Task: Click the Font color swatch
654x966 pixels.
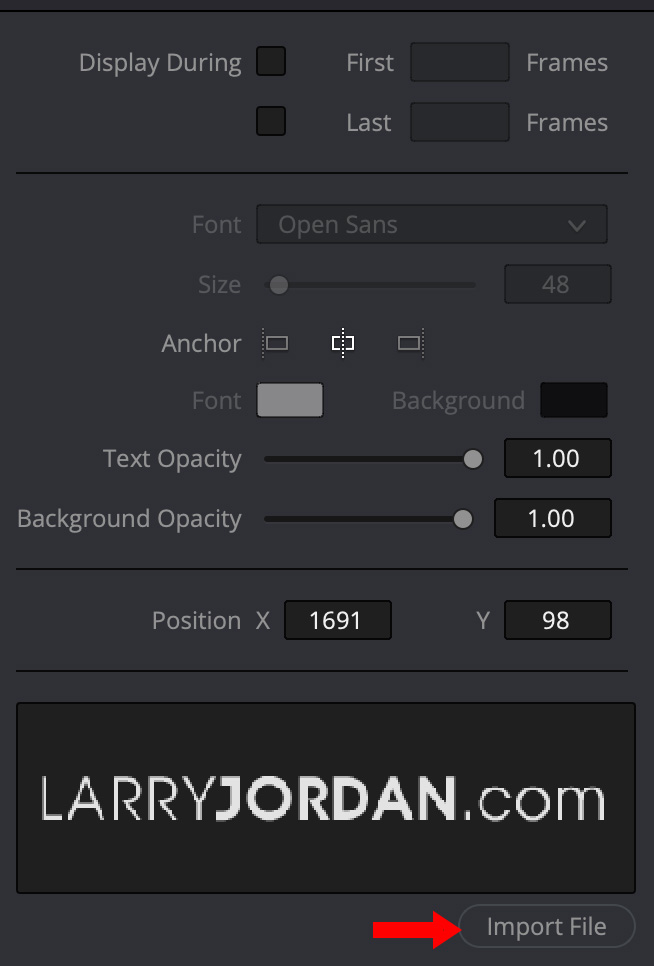Action: 290,400
